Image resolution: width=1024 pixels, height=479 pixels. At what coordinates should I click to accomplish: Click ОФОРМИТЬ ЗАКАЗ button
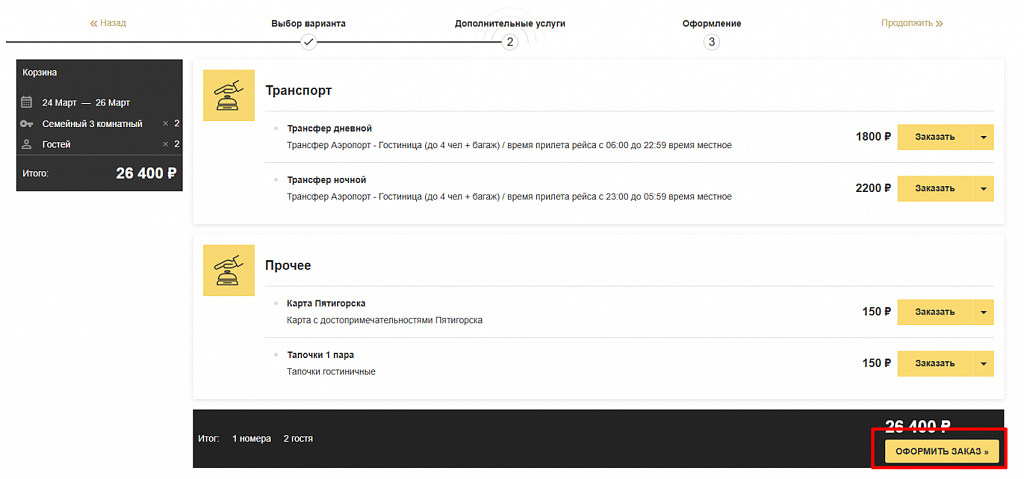[942, 451]
